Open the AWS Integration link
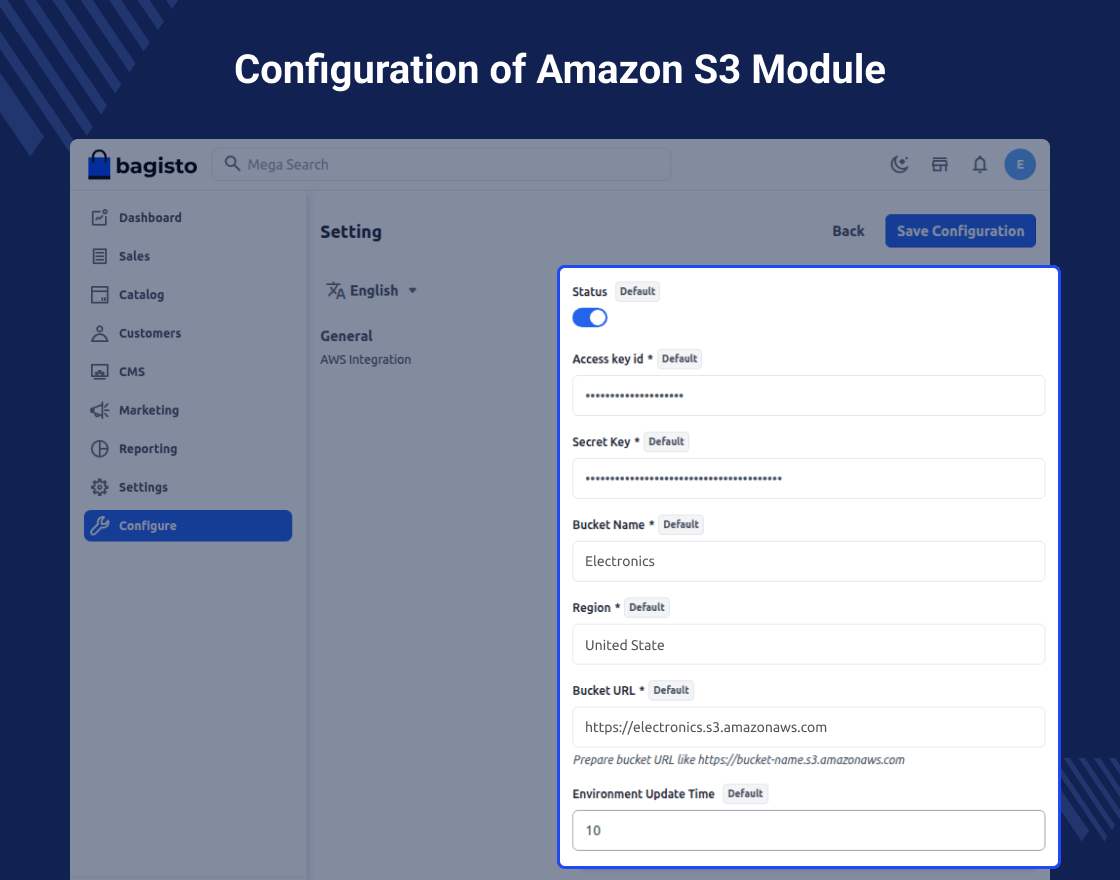This screenshot has width=1120, height=880. (365, 360)
